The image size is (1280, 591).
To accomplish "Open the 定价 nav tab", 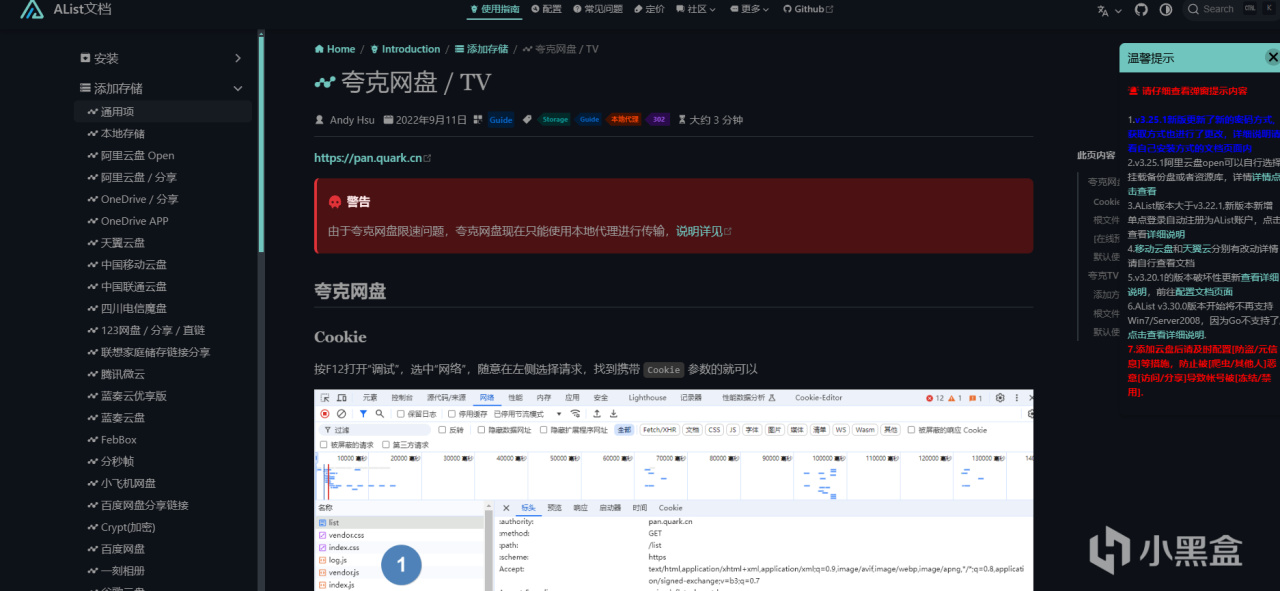I will coord(649,9).
